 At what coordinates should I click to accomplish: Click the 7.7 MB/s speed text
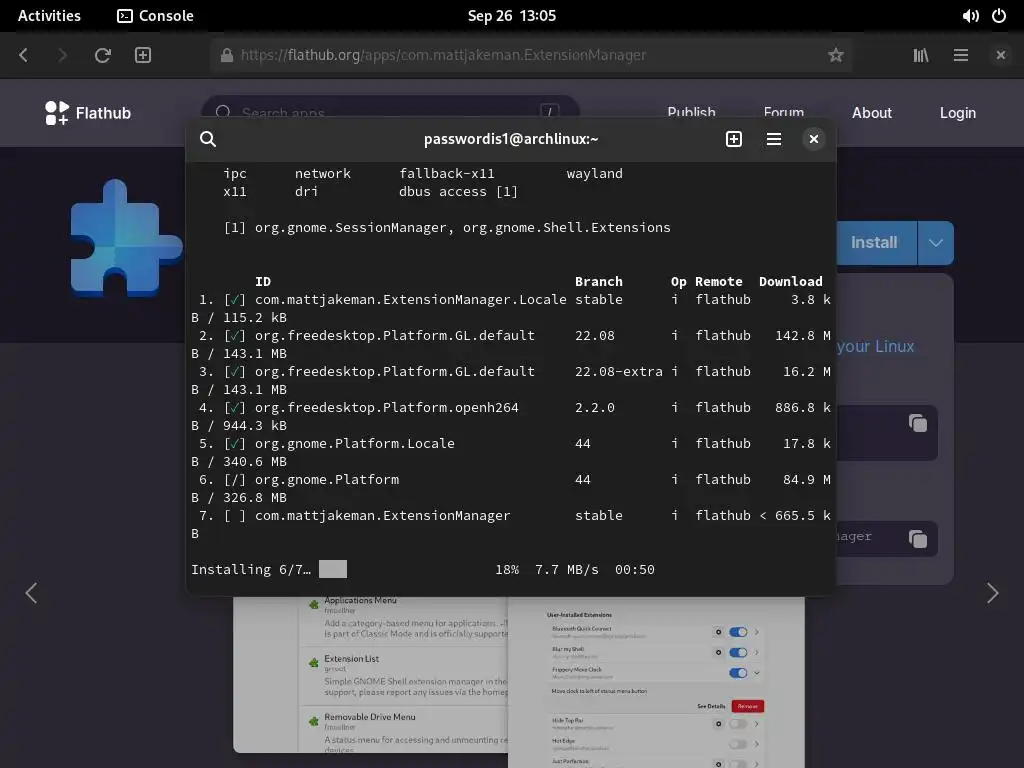(x=567, y=569)
